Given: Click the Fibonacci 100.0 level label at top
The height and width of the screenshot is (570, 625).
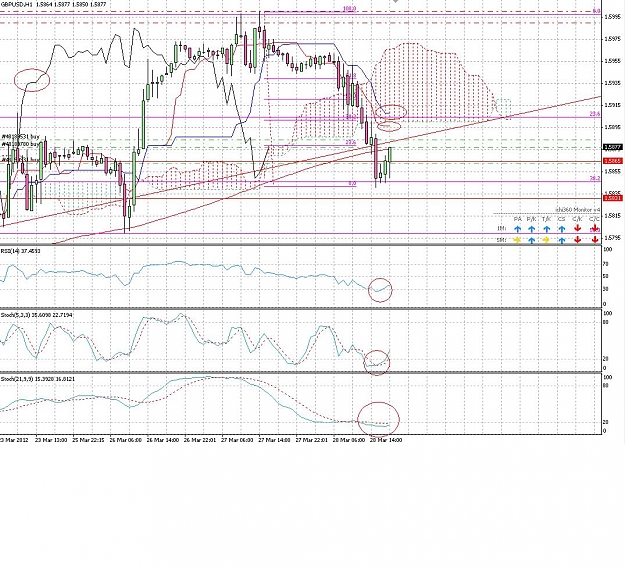Looking at the screenshot, I should 350,9.
